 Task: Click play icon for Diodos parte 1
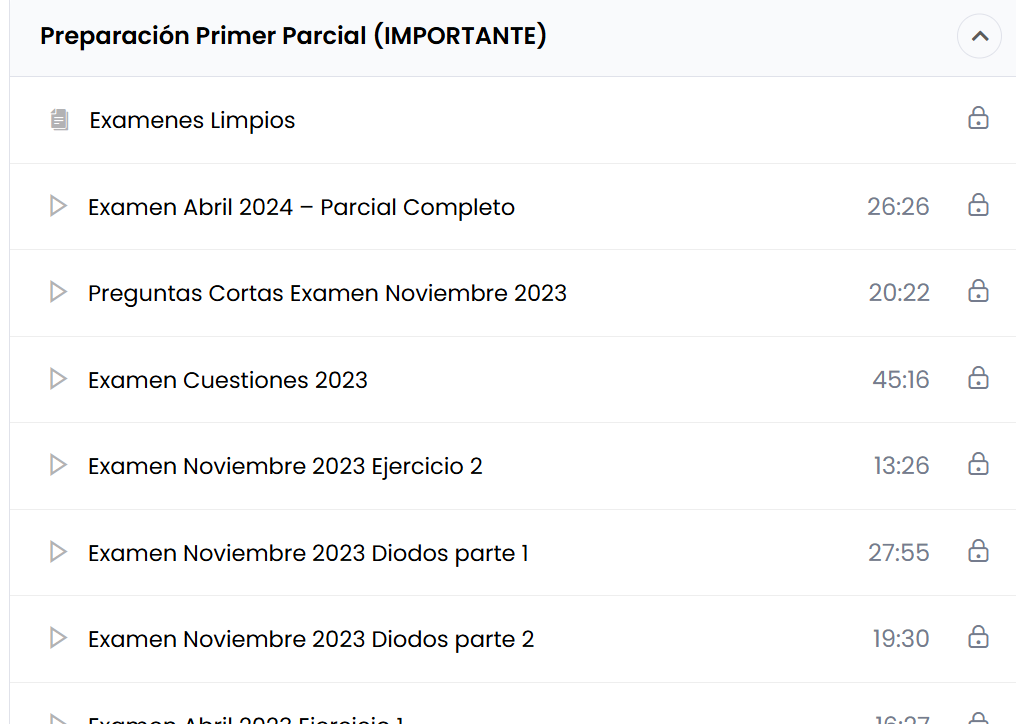(58, 552)
